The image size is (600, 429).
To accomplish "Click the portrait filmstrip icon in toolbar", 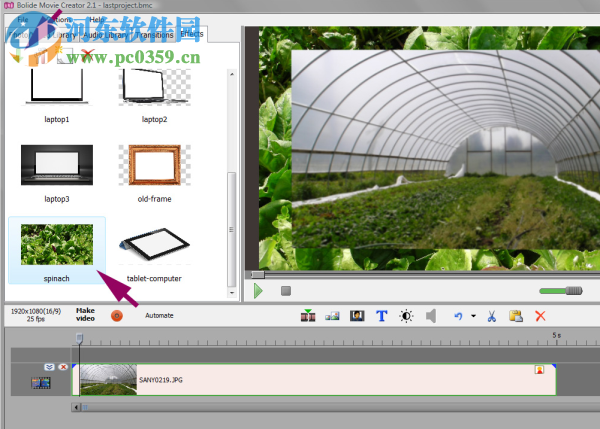I will point(357,316).
